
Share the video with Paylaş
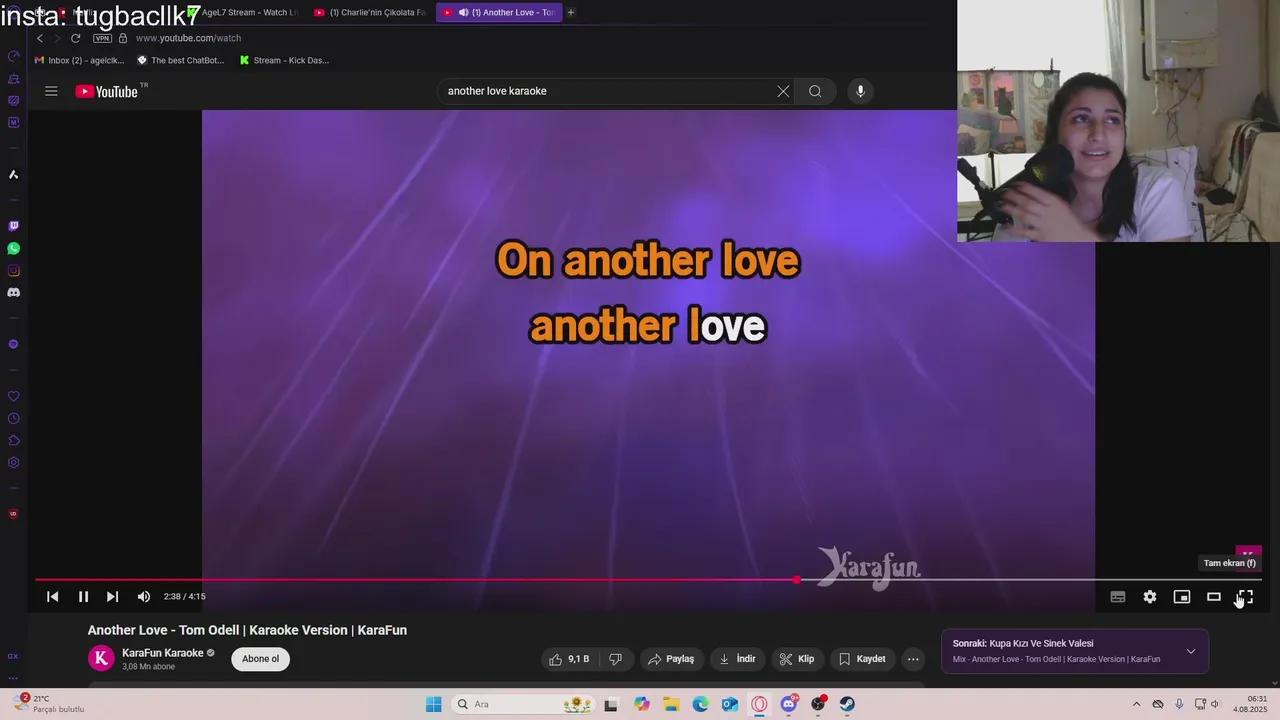click(x=670, y=659)
